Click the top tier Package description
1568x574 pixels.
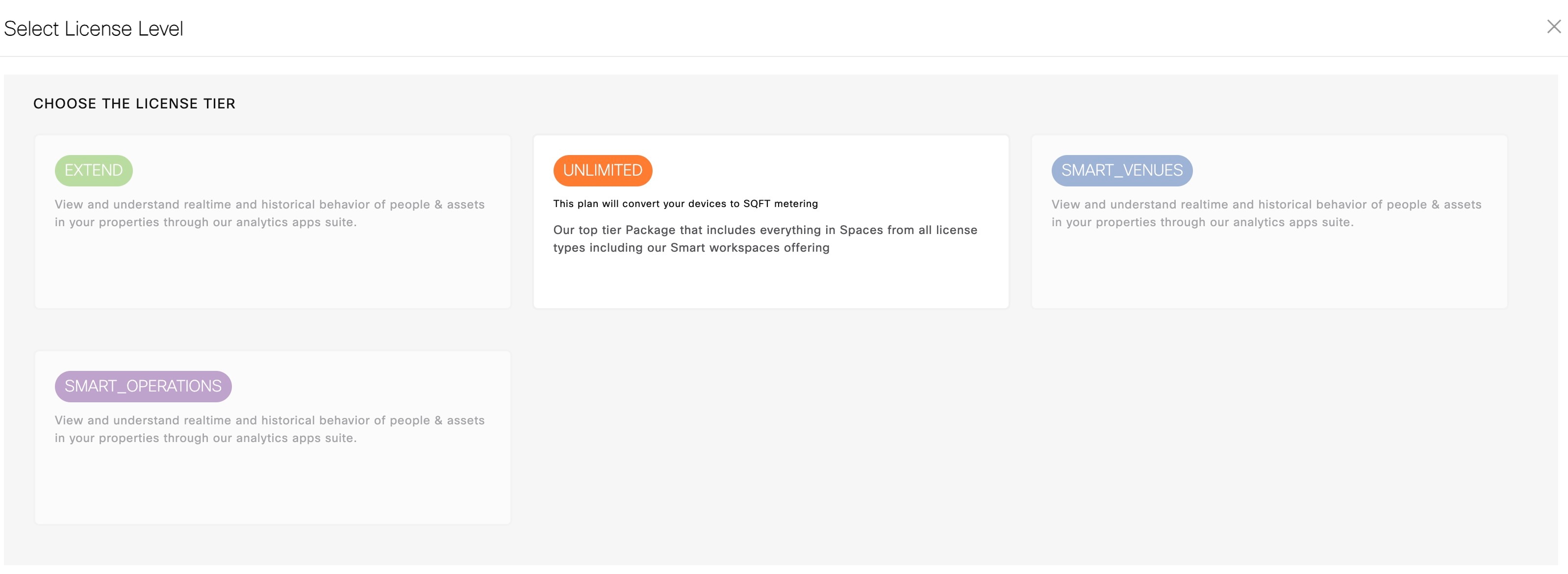click(x=764, y=238)
